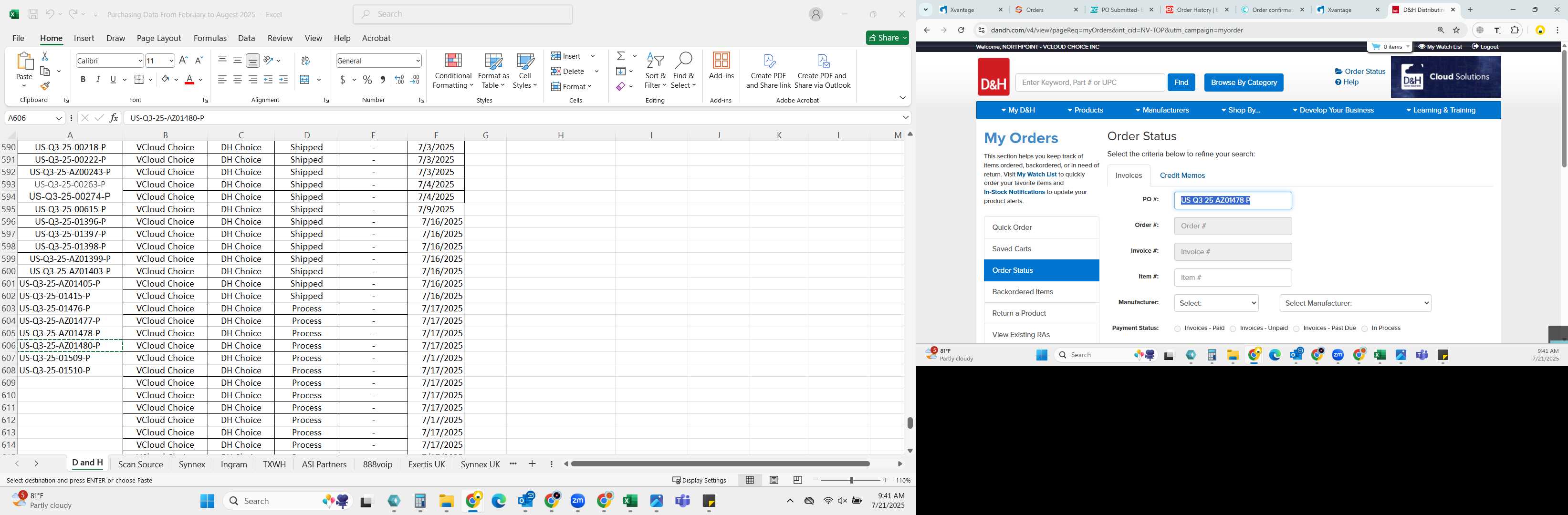Click the Find button on D&H
This screenshot has height=515, width=1568.
1181,82
